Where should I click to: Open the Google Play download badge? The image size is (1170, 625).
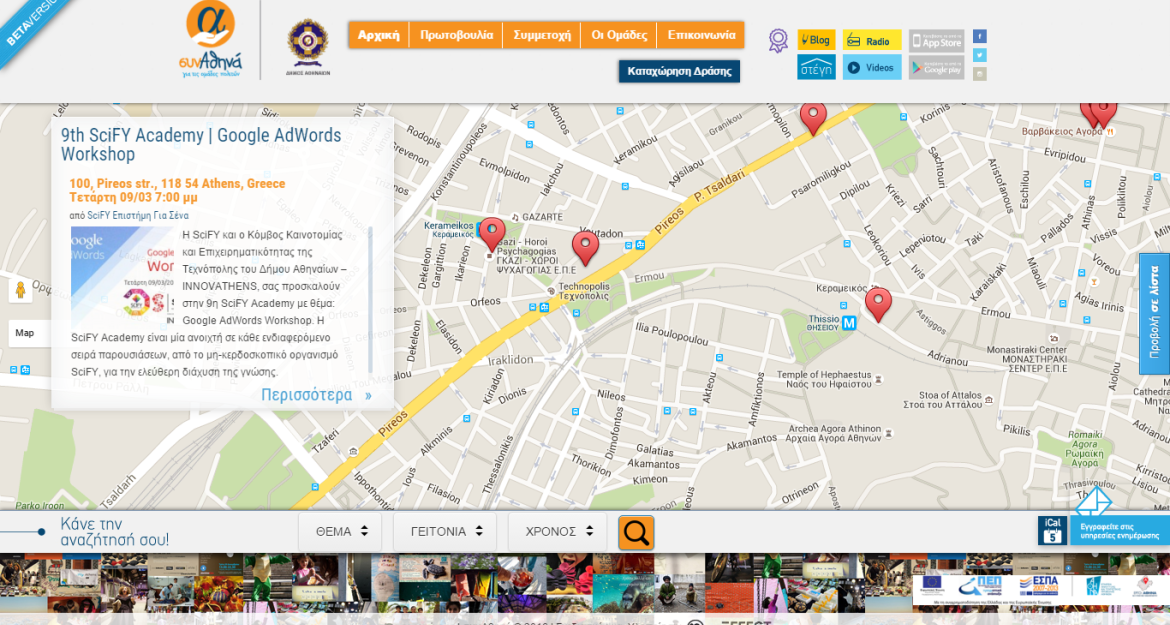[x=936, y=67]
